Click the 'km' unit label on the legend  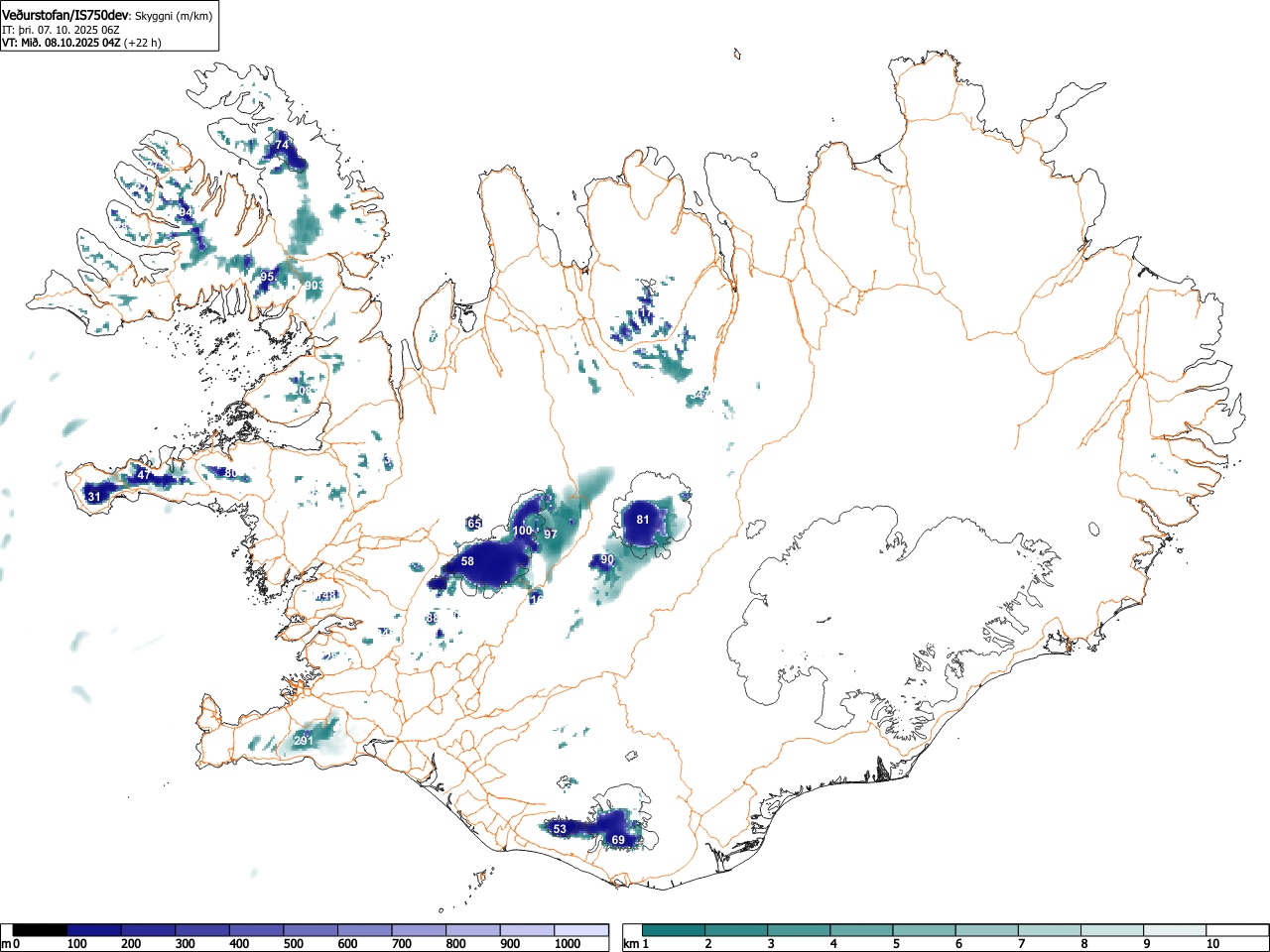click(x=630, y=944)
